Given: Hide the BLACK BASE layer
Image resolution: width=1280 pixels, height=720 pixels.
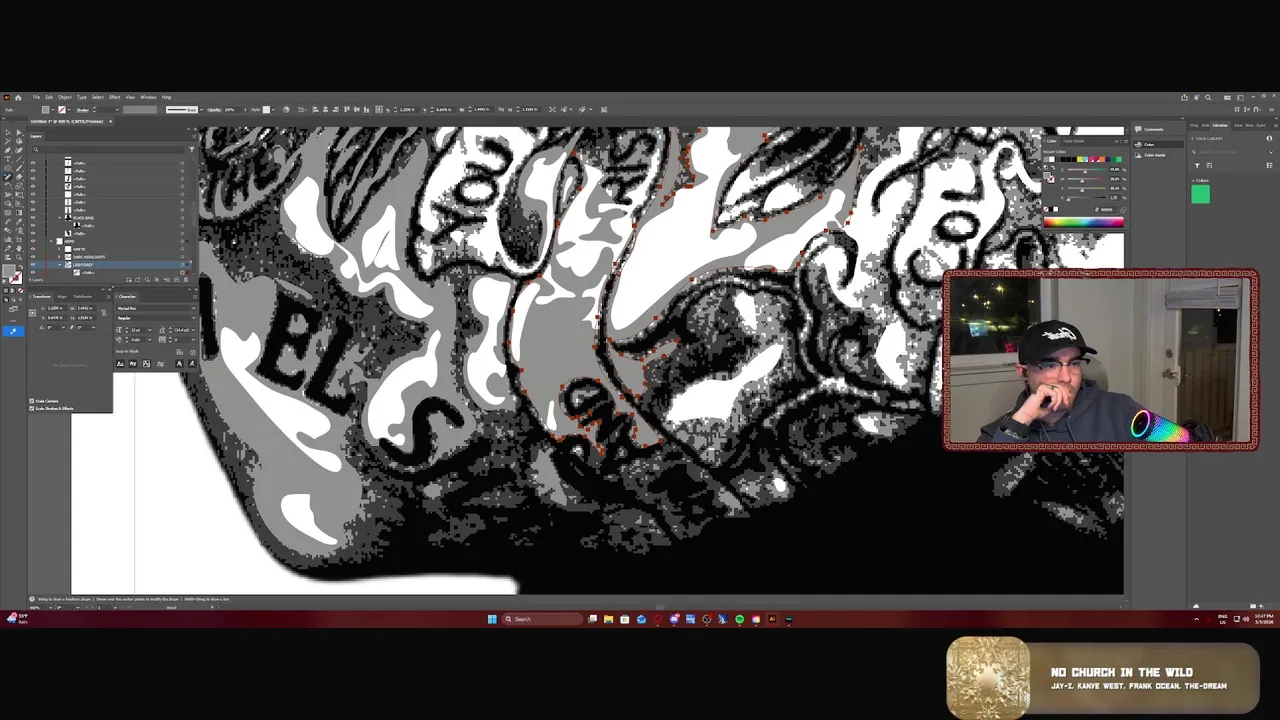Looking at the screenshot, I should [x=33, y=218].
